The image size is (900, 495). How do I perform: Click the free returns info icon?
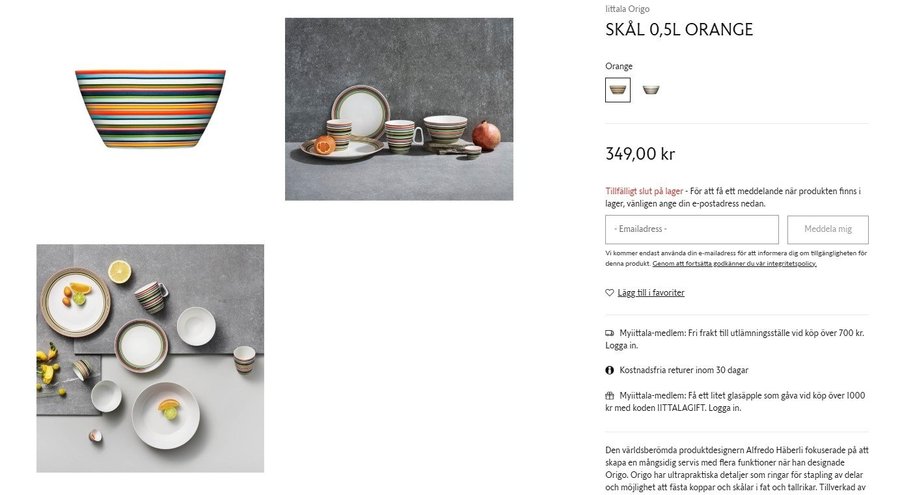click(610, 370)
